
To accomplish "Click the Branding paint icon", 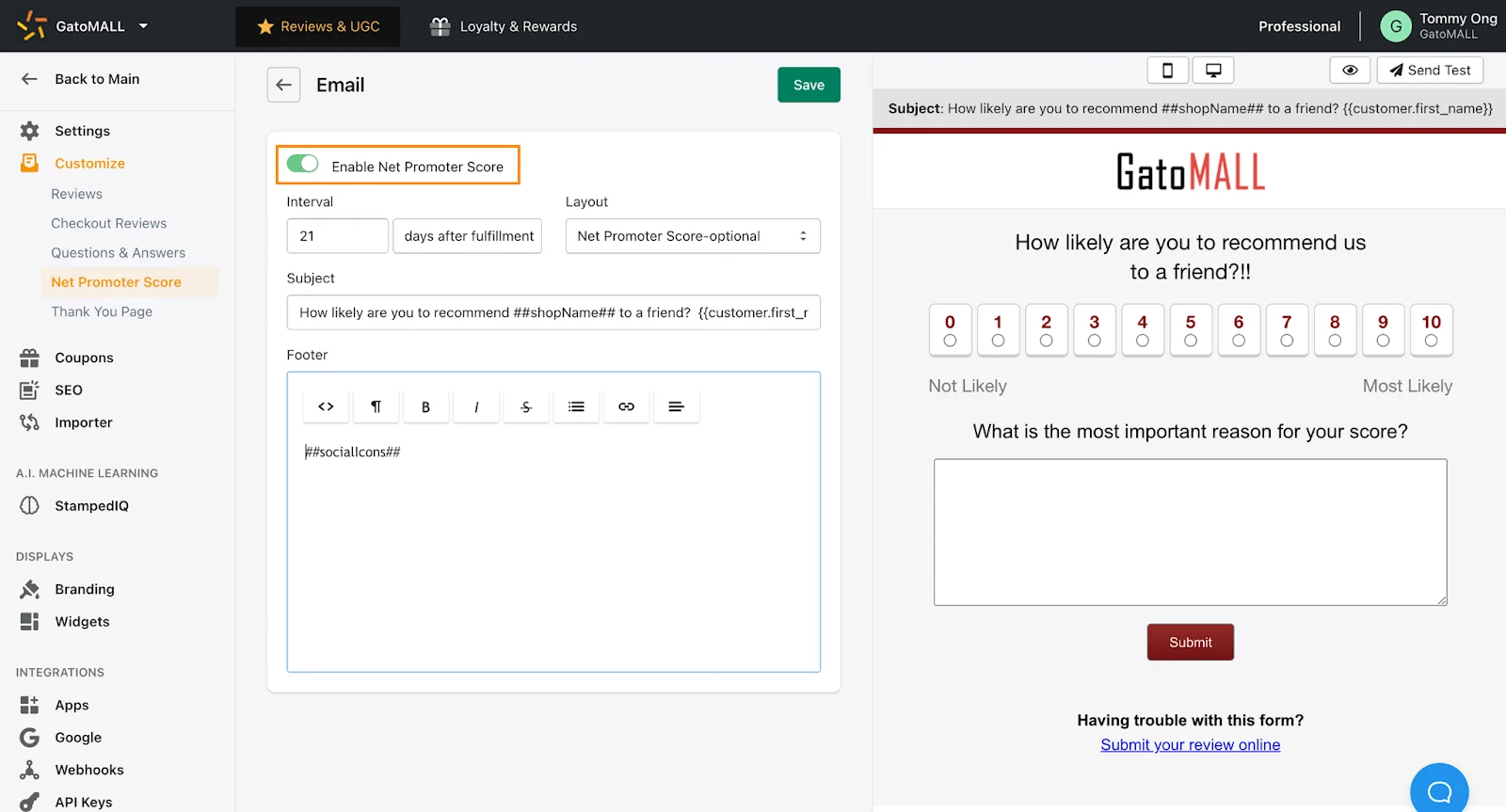I will pos(29,589).
